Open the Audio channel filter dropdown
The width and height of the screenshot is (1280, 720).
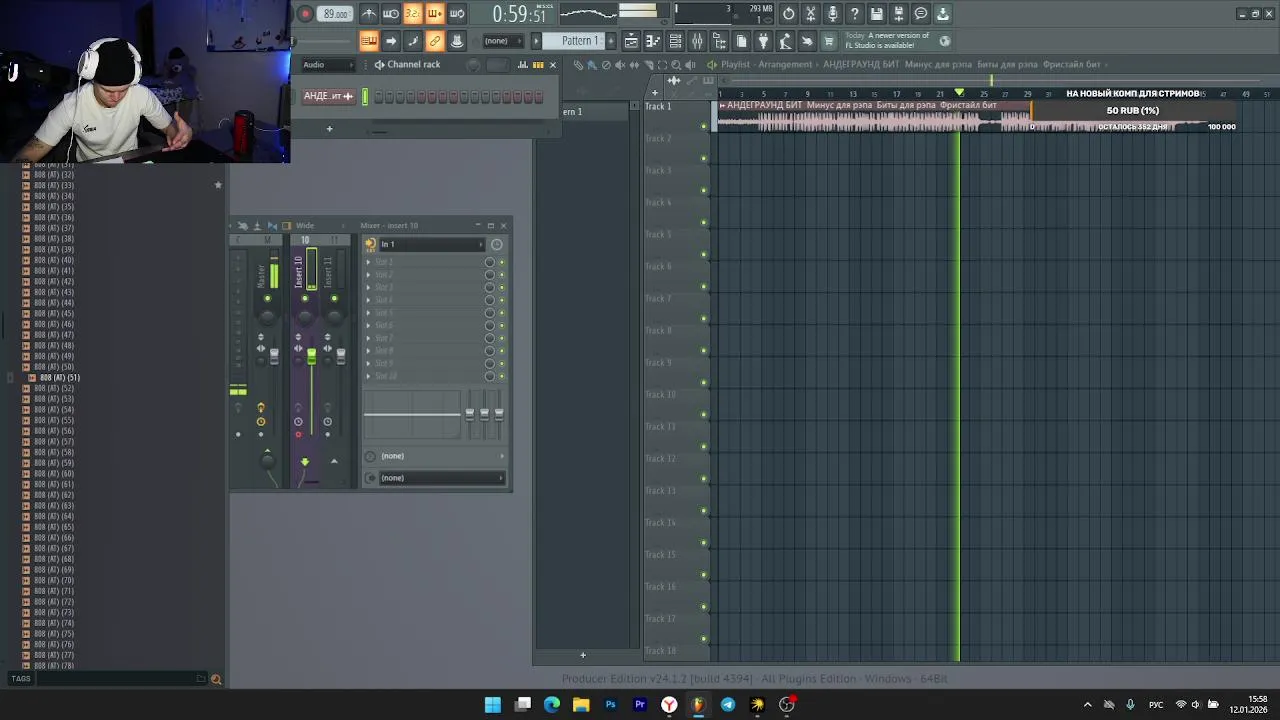click(x=328, y=65)
